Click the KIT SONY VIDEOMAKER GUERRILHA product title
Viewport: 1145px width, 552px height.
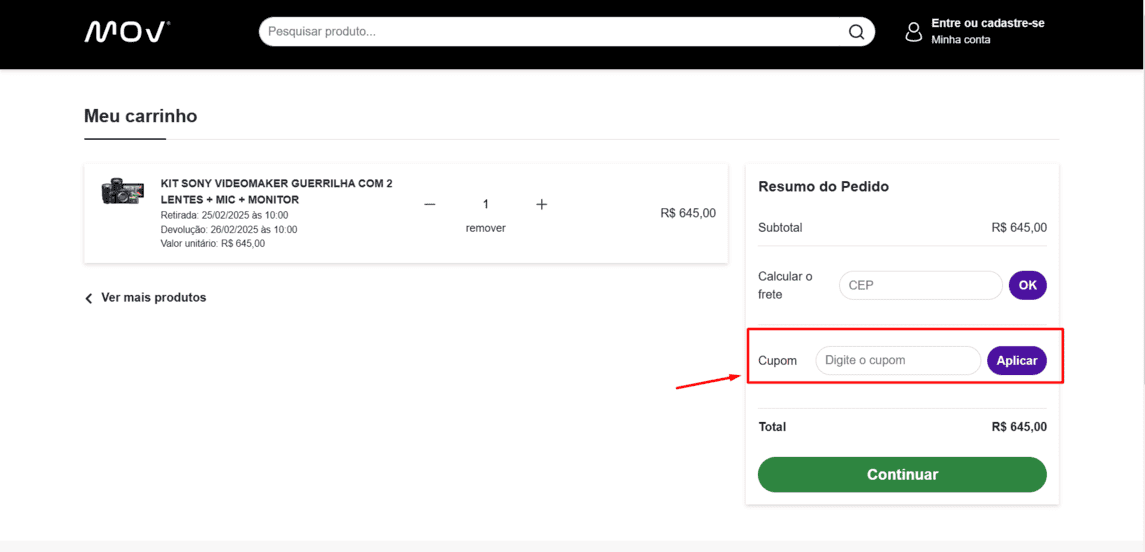coord(276,191)
